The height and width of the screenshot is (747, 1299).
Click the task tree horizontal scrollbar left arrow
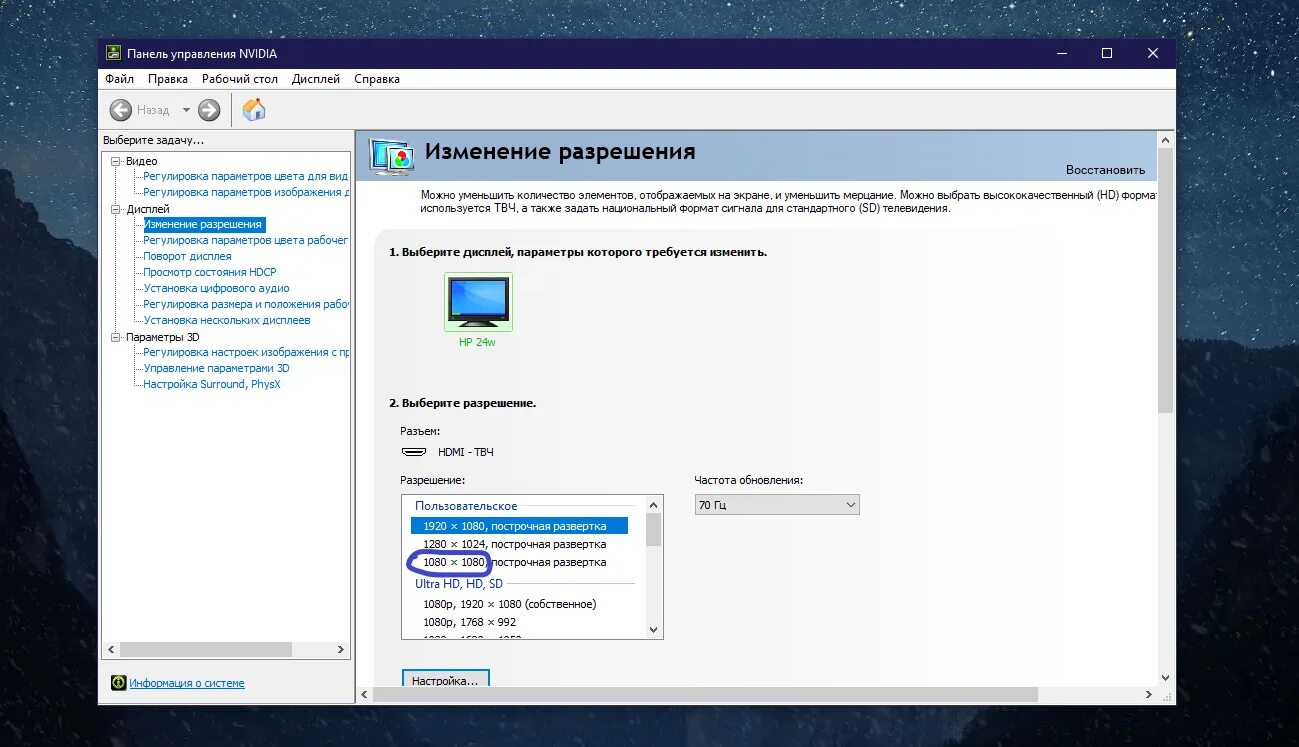pos(112,649)
